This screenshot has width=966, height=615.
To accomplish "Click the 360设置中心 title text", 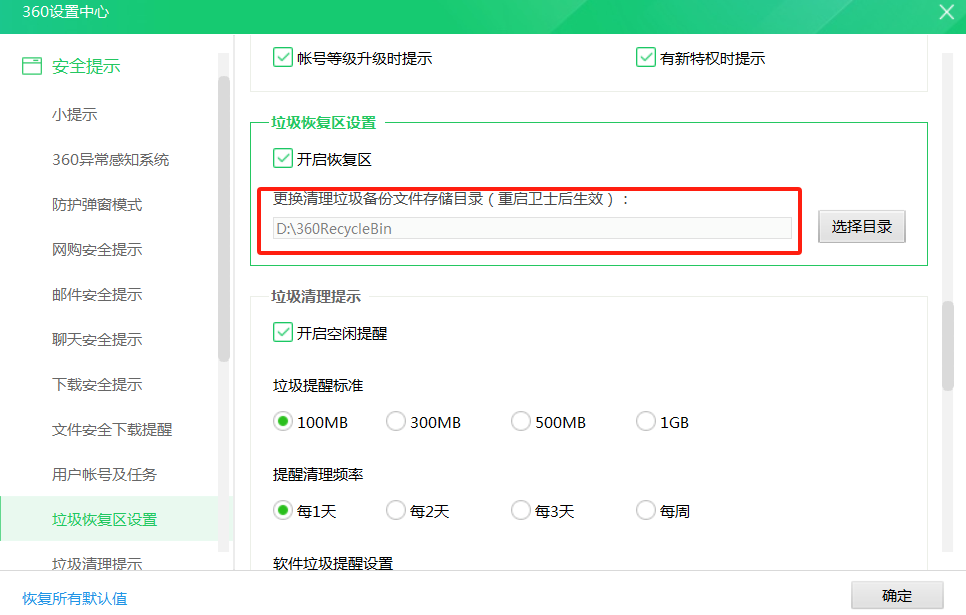I will (65, 12).
